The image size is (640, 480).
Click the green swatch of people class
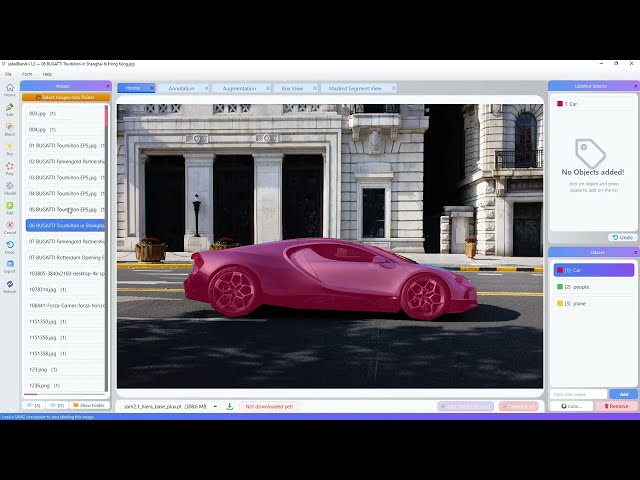560,287
